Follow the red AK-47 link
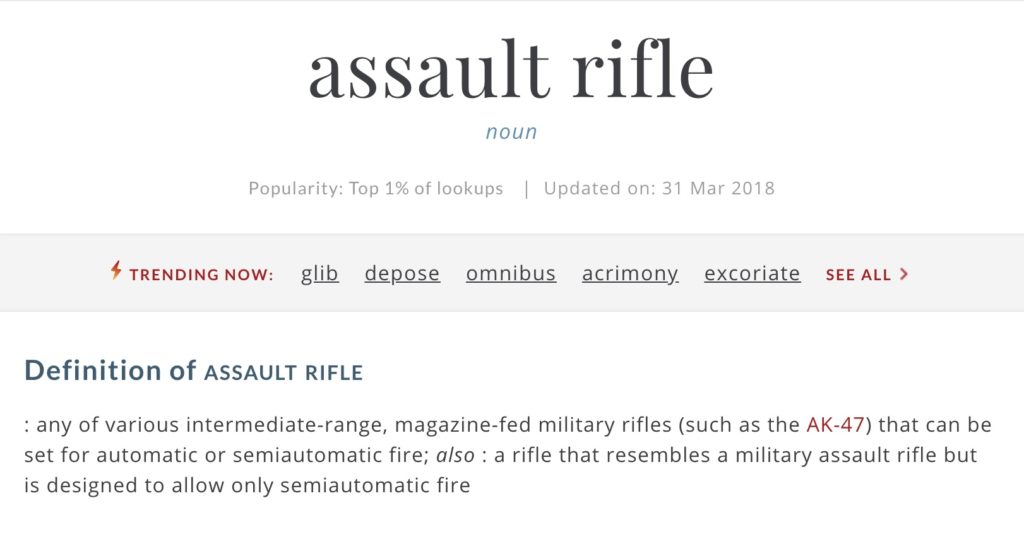Screen dimensions: 1024x539 coord(835,425)
